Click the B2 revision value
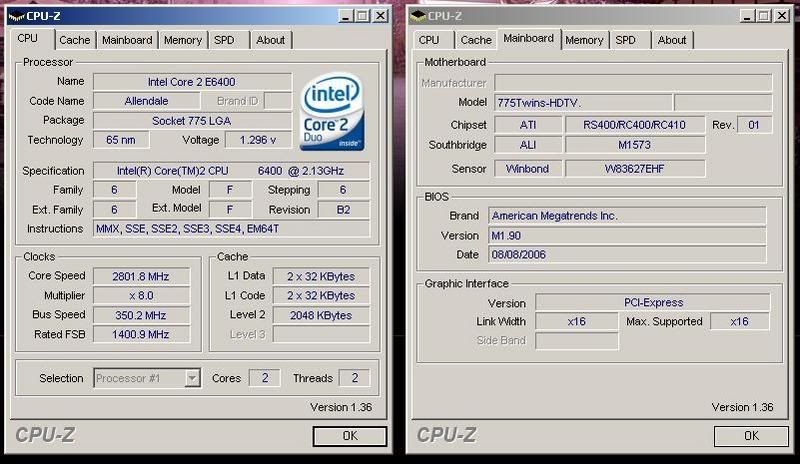 point(343,210)
